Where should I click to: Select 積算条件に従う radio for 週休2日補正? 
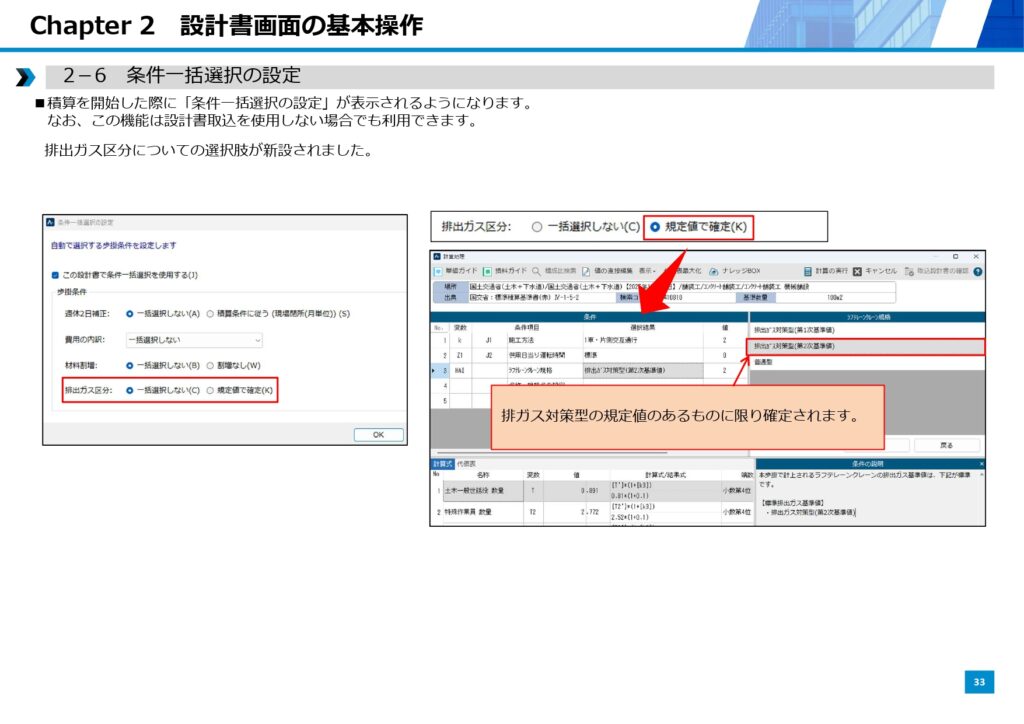tap(210, 314)
